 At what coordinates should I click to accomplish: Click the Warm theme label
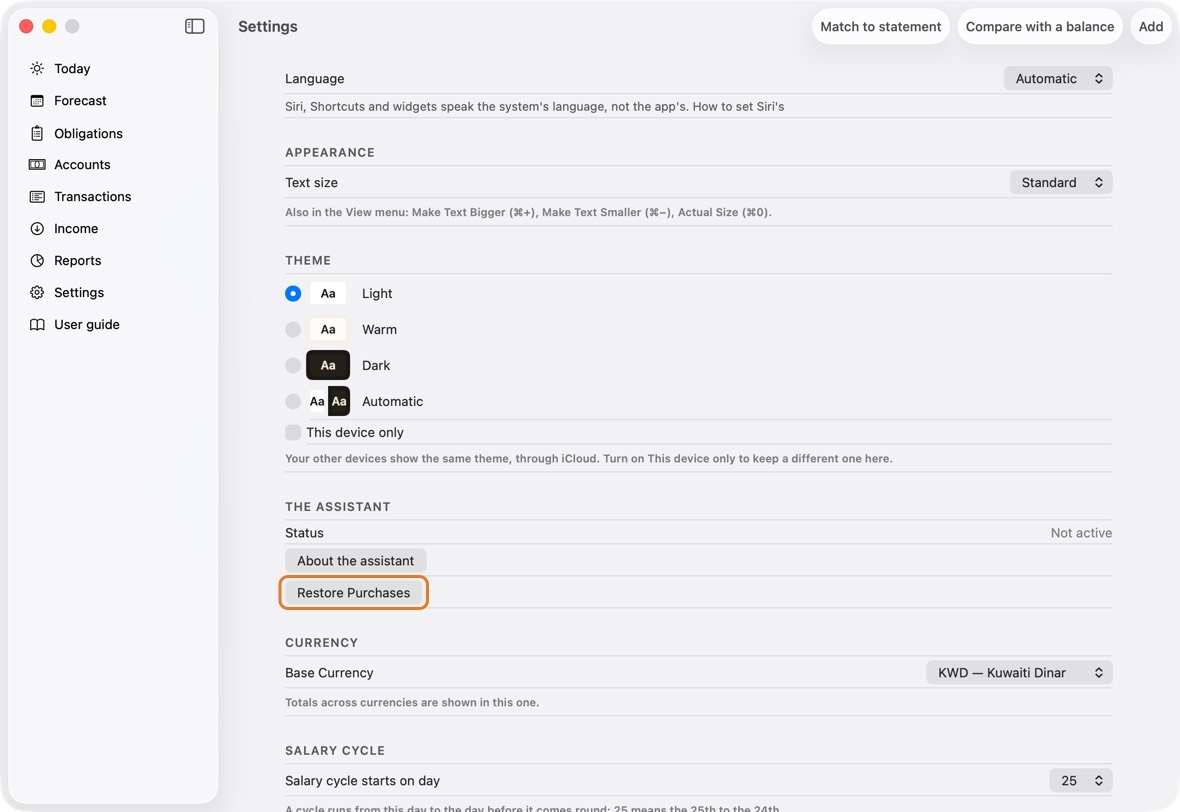(x=379, y=330)
